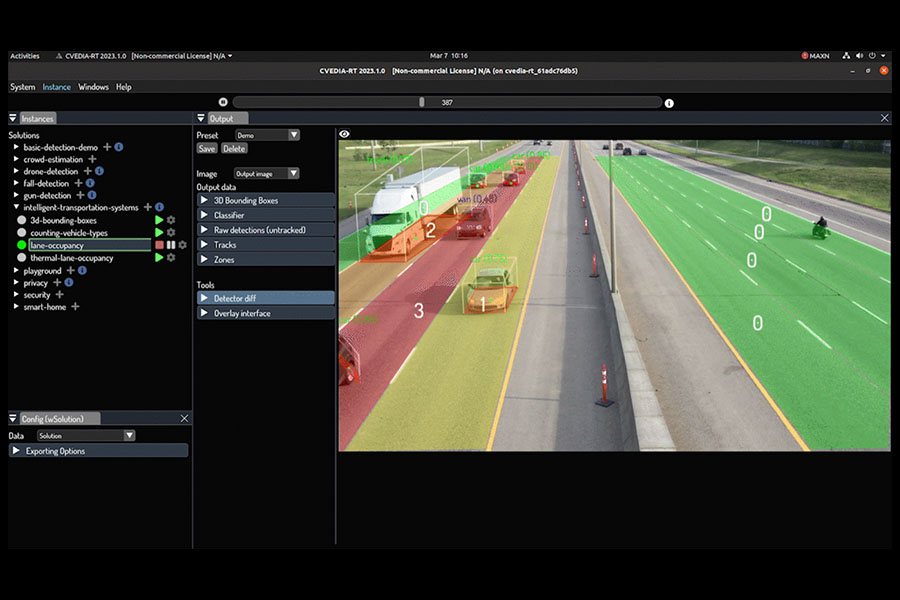This screenshot has height=600, width=900.
Task: Start the 3d-bounding-boxes instance with play icon
Action: [x=159, y=220]
